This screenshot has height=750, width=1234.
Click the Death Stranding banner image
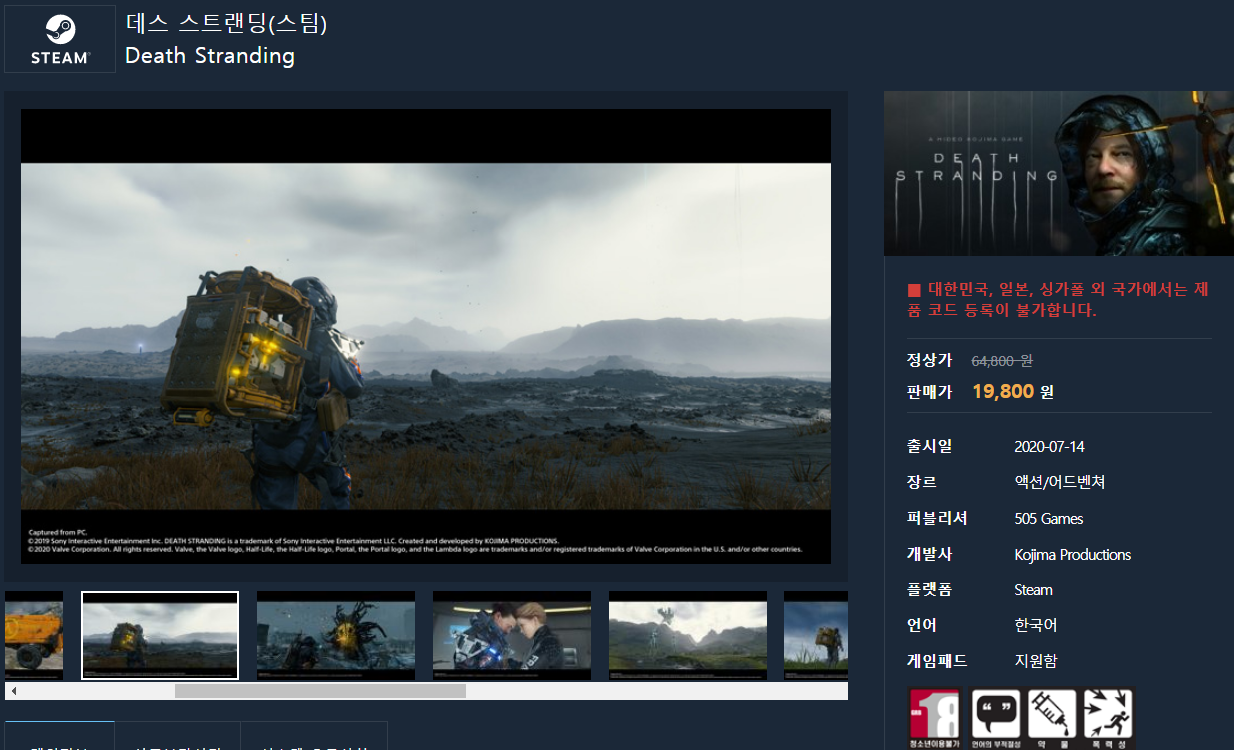(1059, 173)
